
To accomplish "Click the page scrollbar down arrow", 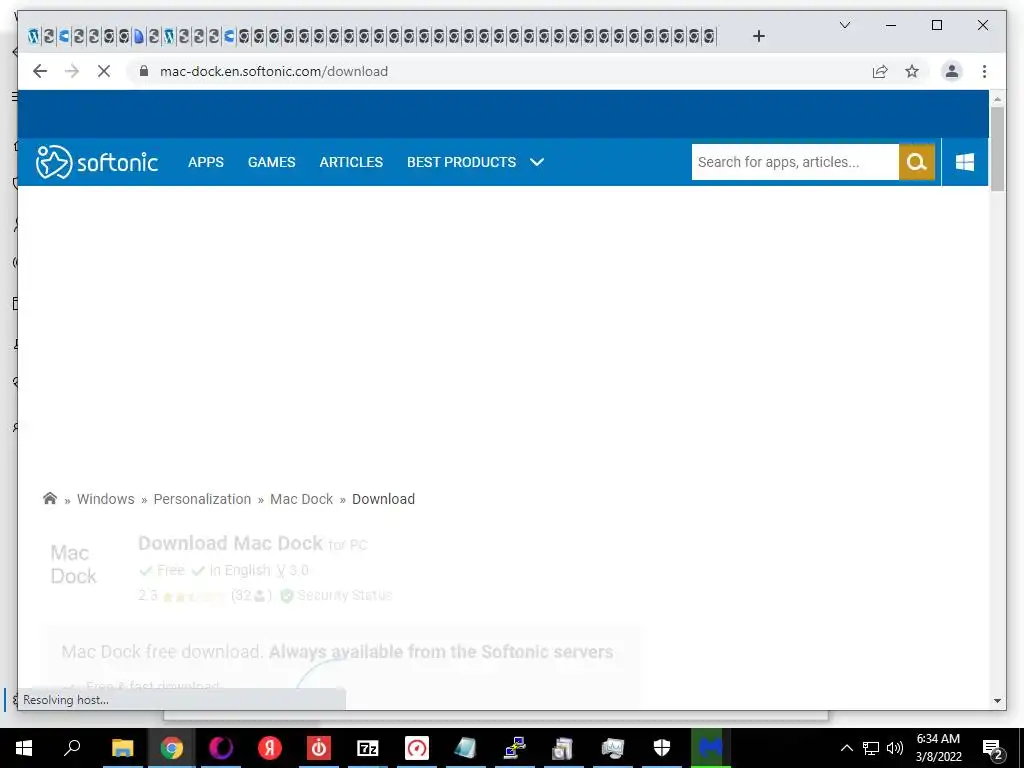I will pos(997,701).
